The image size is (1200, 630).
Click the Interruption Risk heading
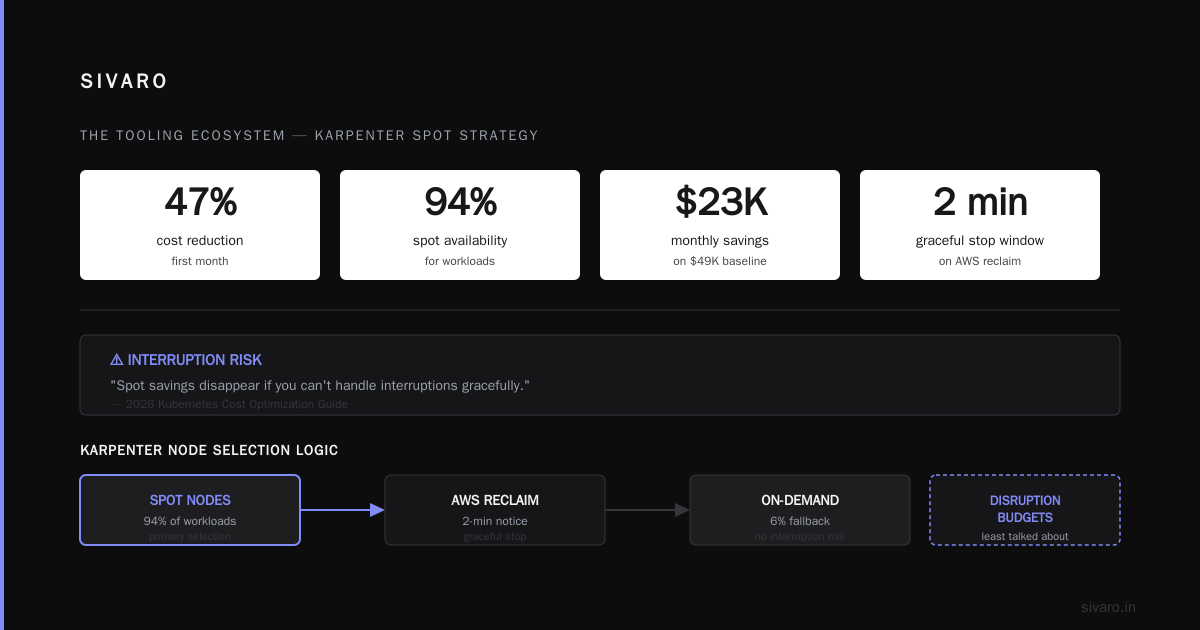195,360
